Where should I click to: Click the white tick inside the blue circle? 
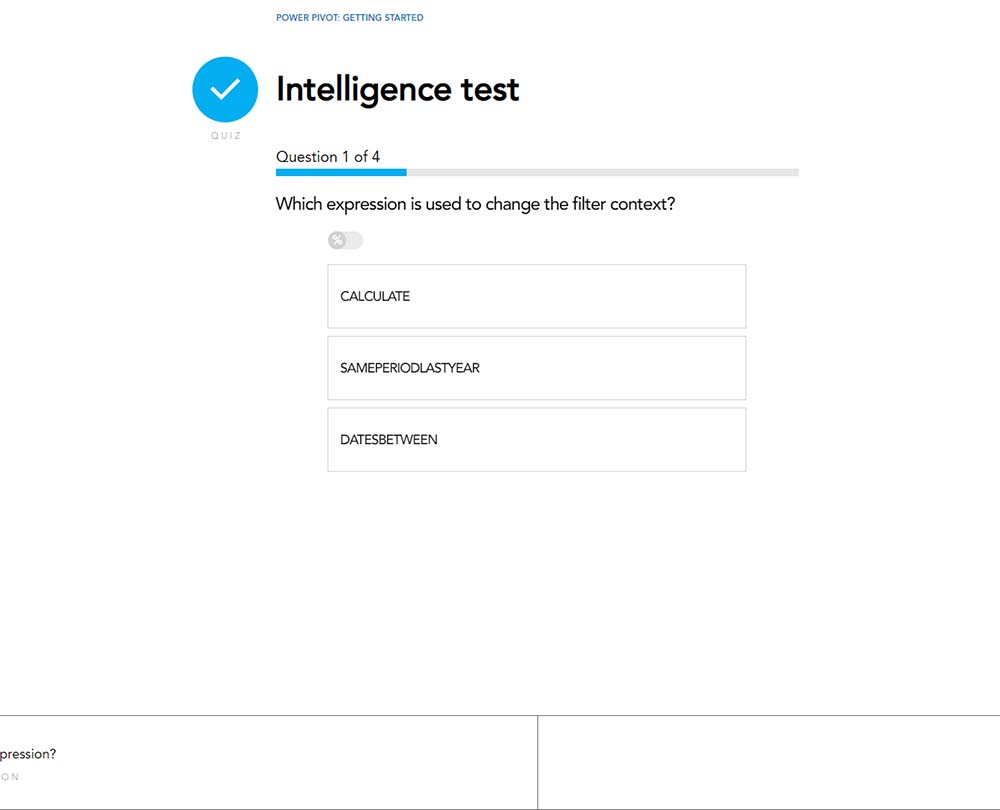[x=225, y=89]
